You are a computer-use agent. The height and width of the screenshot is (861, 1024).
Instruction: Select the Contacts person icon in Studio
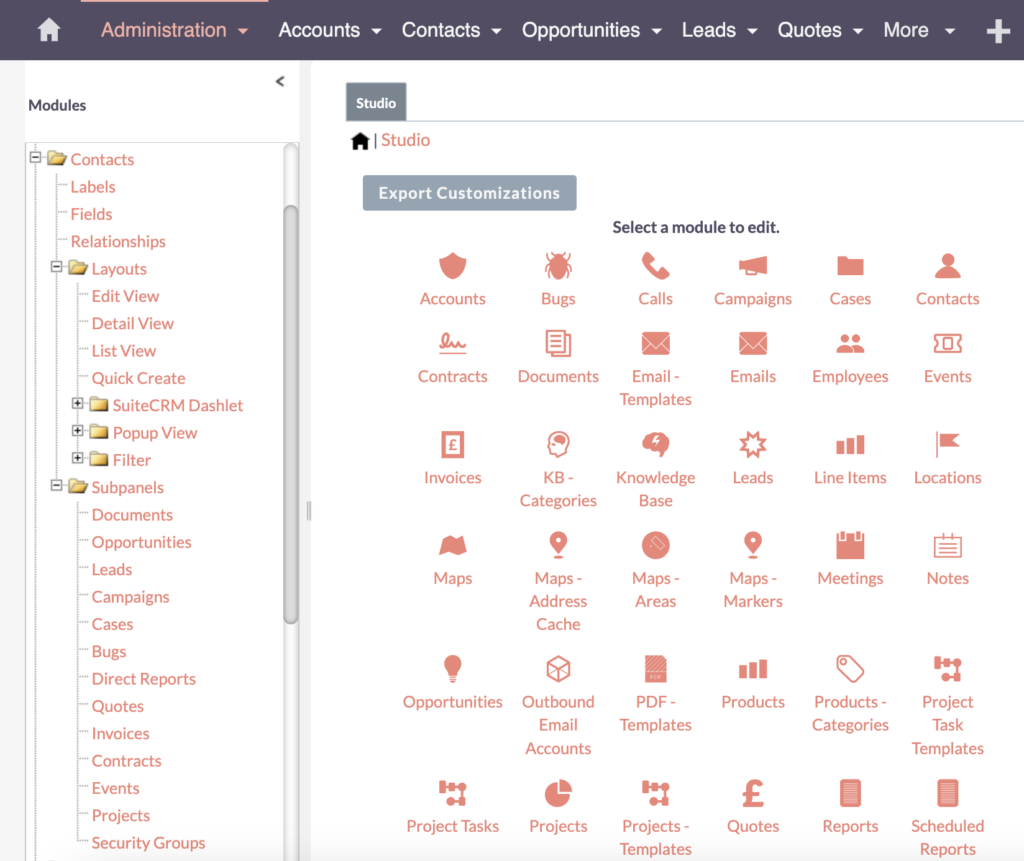[x=948, y=267]
